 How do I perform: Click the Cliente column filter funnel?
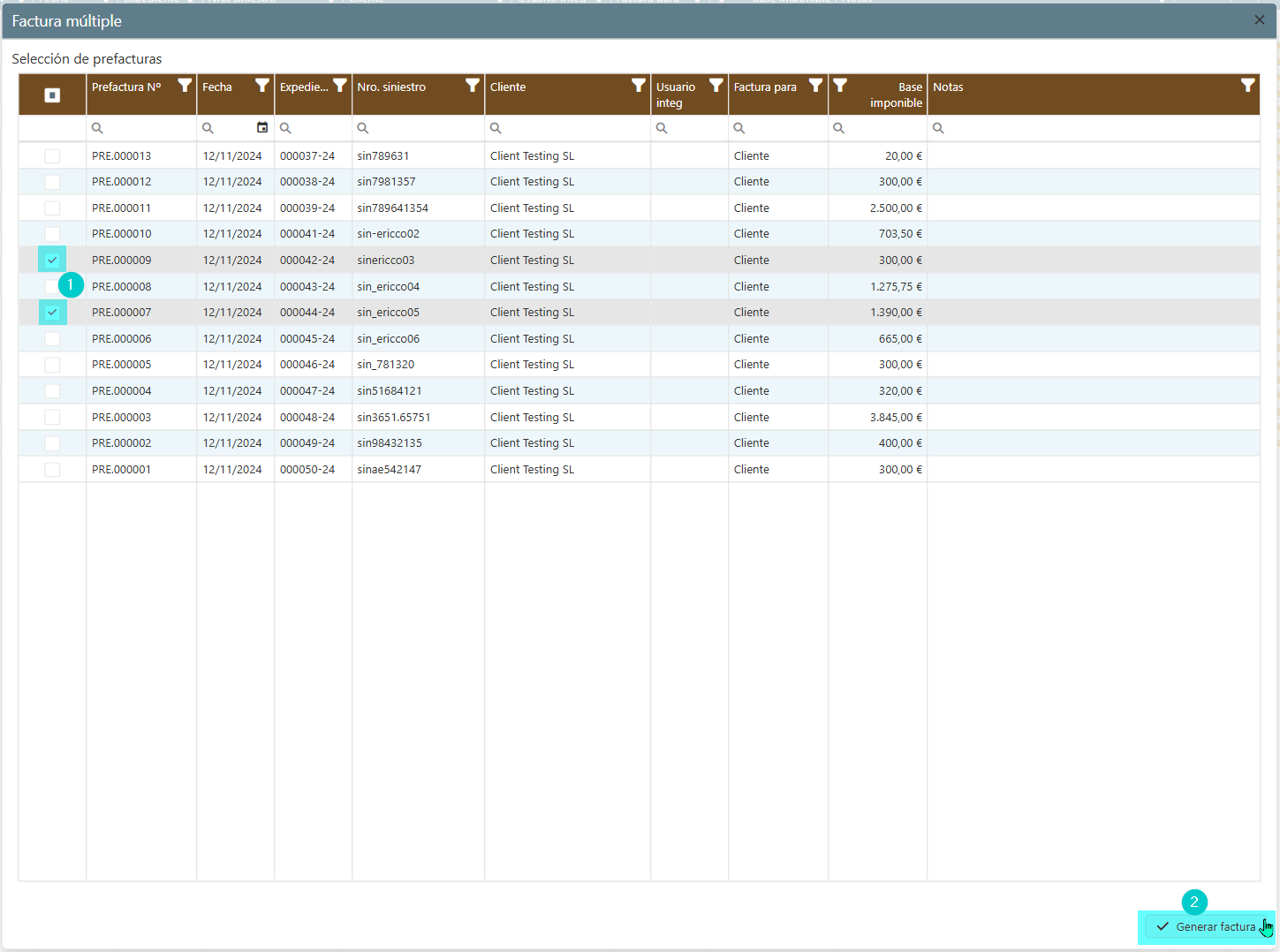point(639,86)
